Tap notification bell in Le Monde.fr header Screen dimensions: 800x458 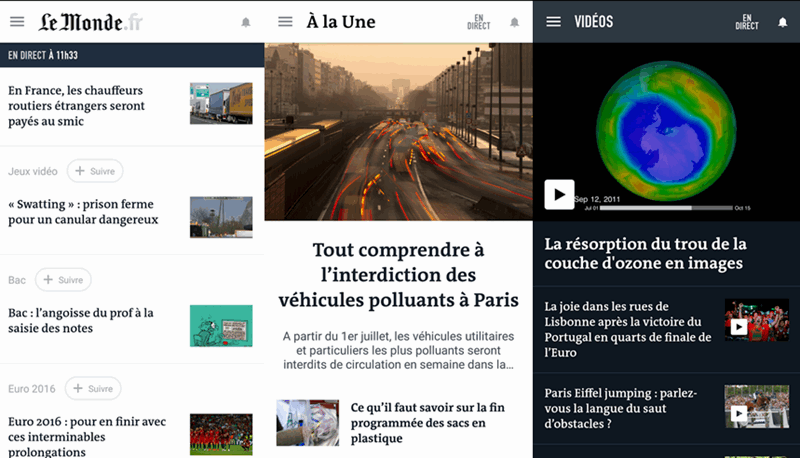click(246, 22)
